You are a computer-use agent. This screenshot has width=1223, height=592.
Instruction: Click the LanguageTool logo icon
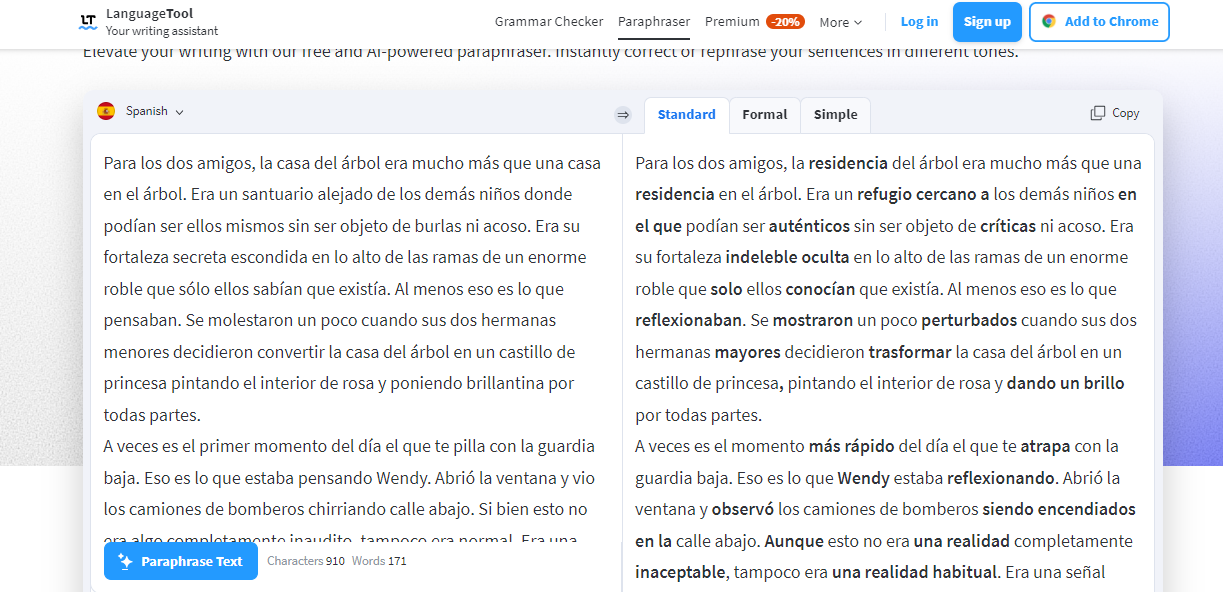(x=88, y=21)
